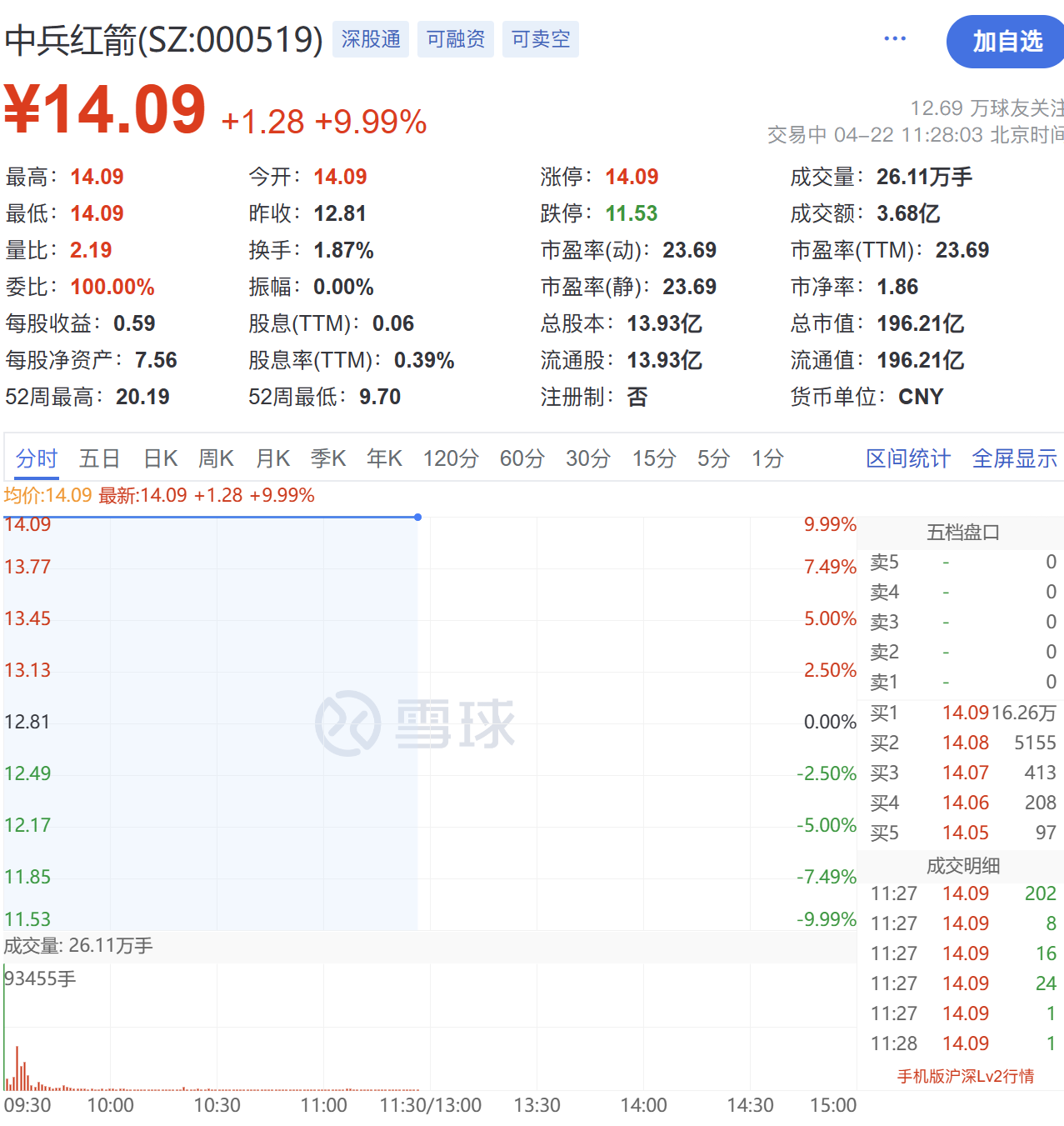Screen dimensions: 1064x1126
Task: Click the 93455手 volume axis label
Action: tap(40, 978)
